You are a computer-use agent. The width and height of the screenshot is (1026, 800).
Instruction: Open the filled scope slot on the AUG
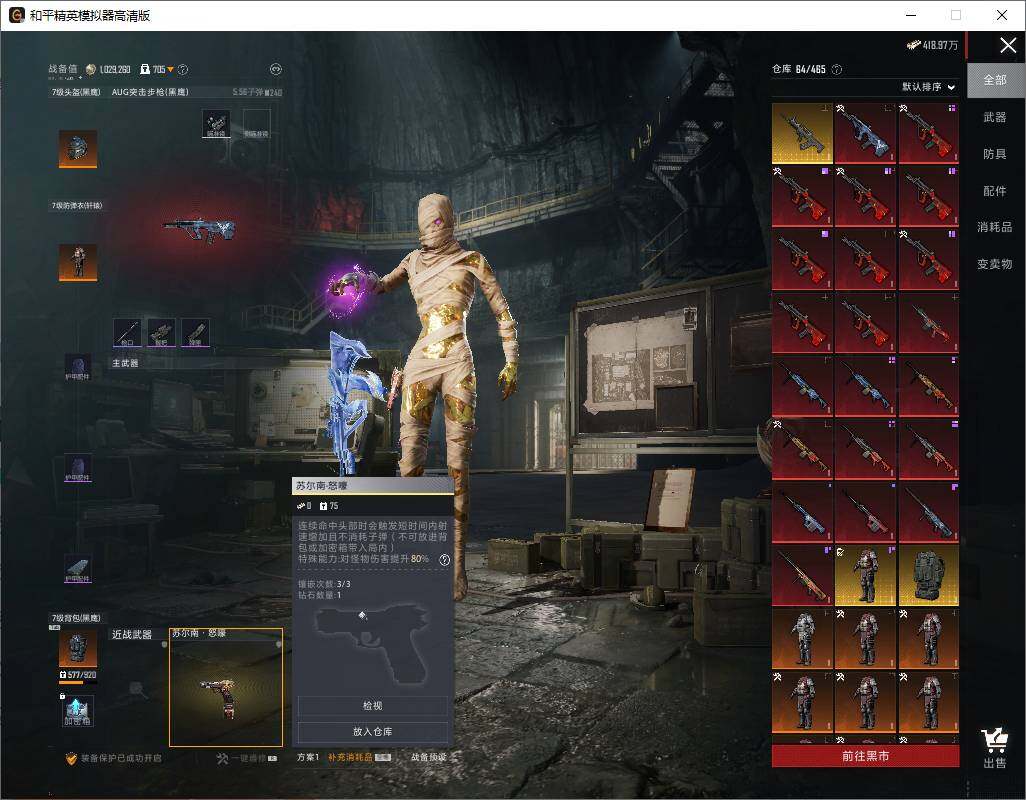click(216, 124)
